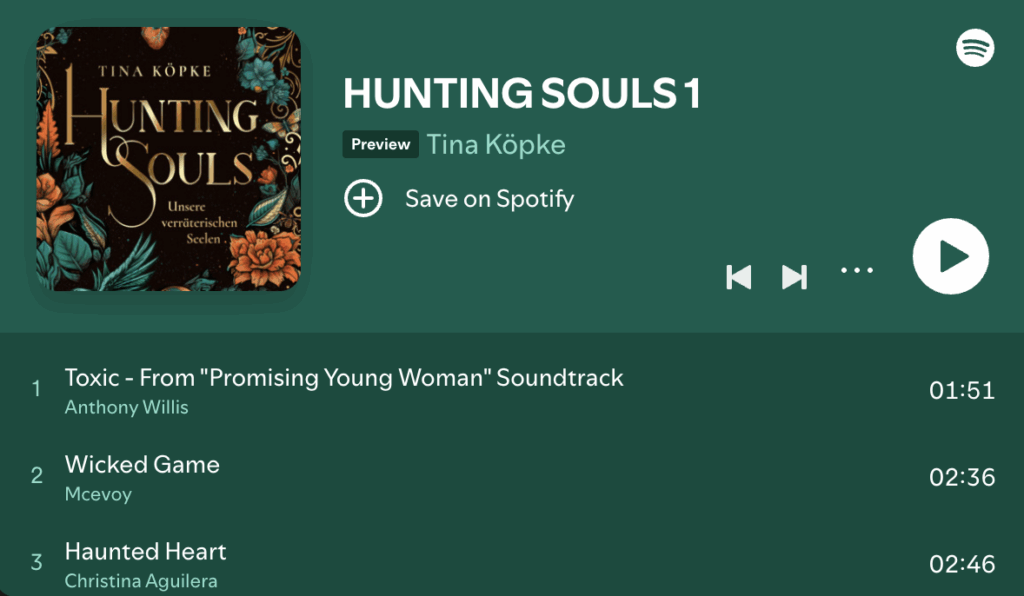Open the three-dot more options menu
This screenshot has height=596, width=1024.
pos(857,271)
